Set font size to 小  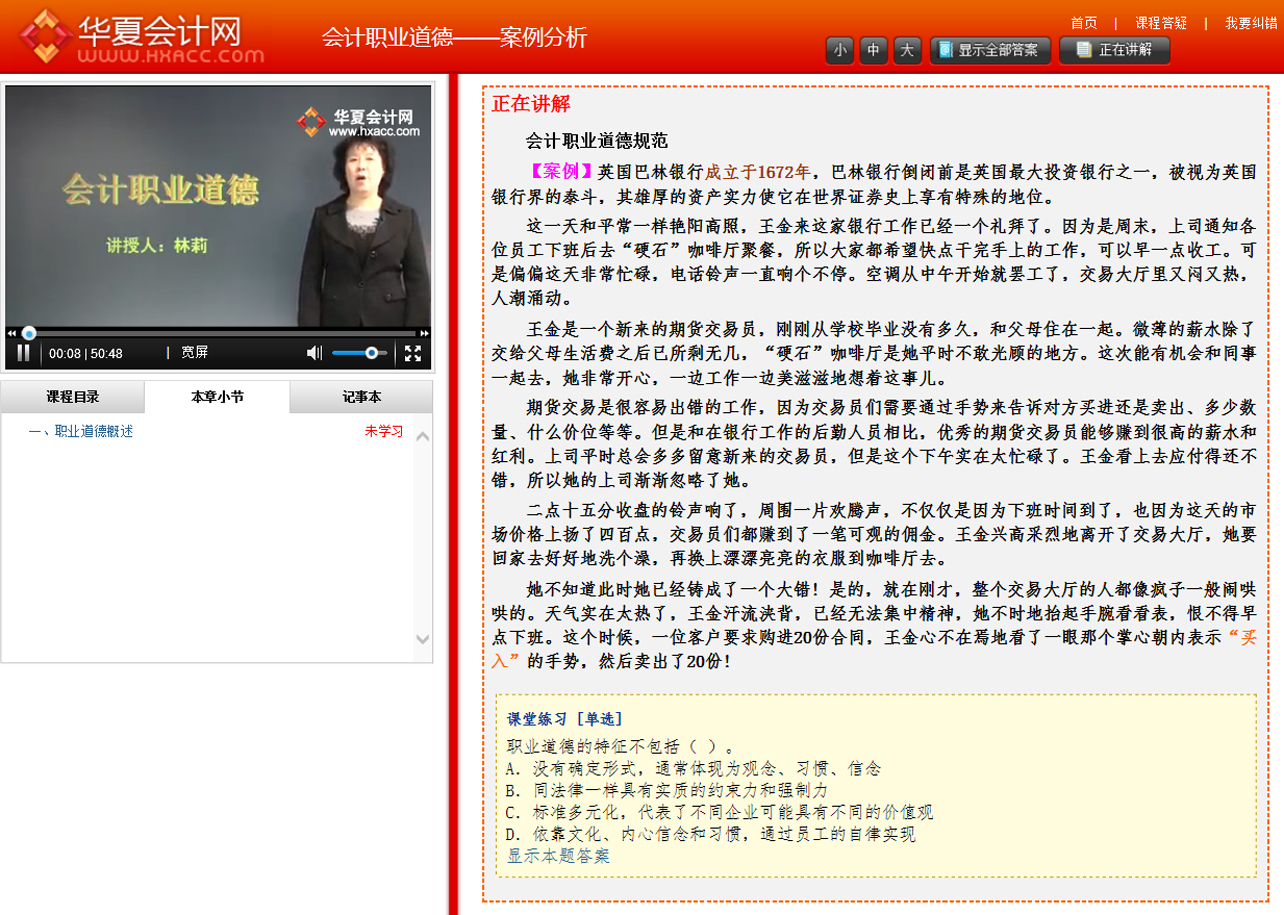840,50
